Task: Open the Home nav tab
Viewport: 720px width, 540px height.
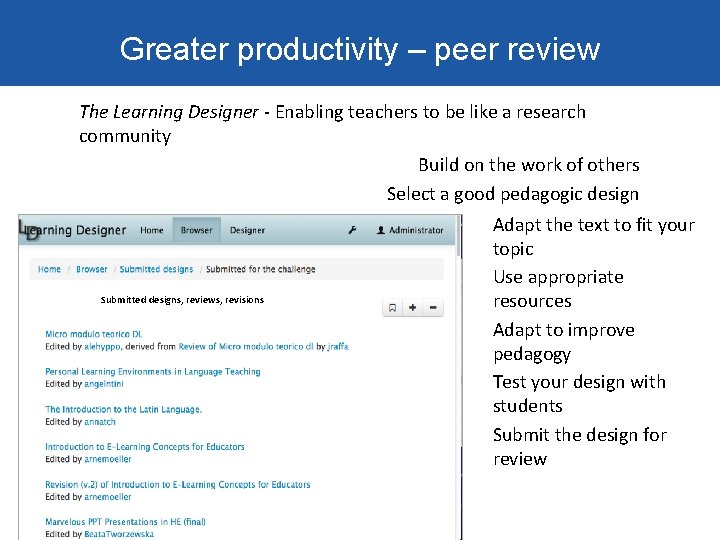Action: (152, 230)
